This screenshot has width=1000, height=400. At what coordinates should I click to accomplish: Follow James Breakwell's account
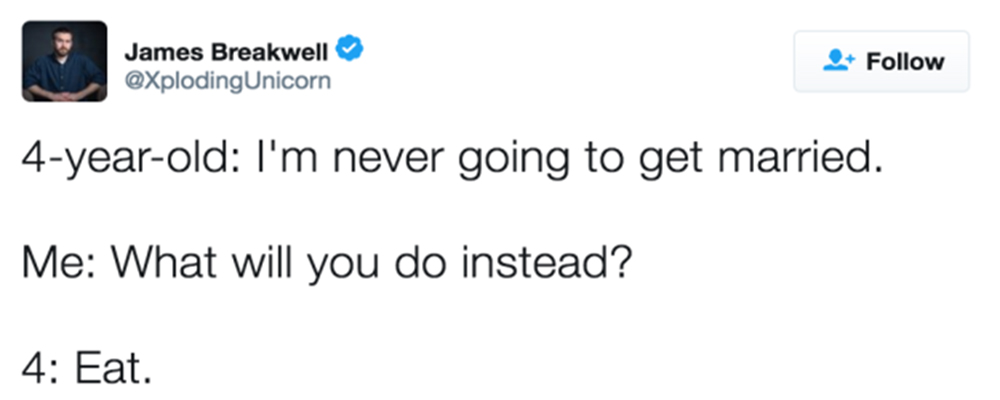[x=881, y=61]
